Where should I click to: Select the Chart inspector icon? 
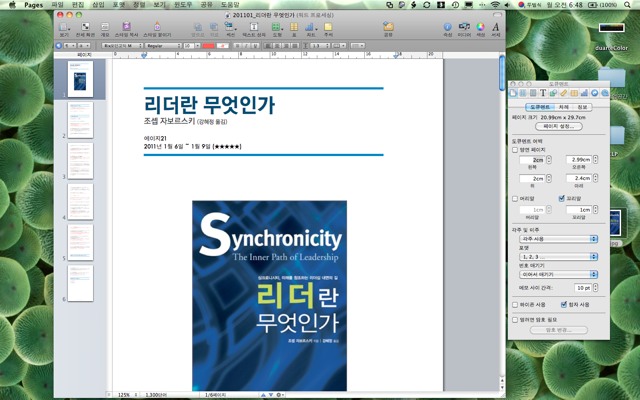coord(584,93)
